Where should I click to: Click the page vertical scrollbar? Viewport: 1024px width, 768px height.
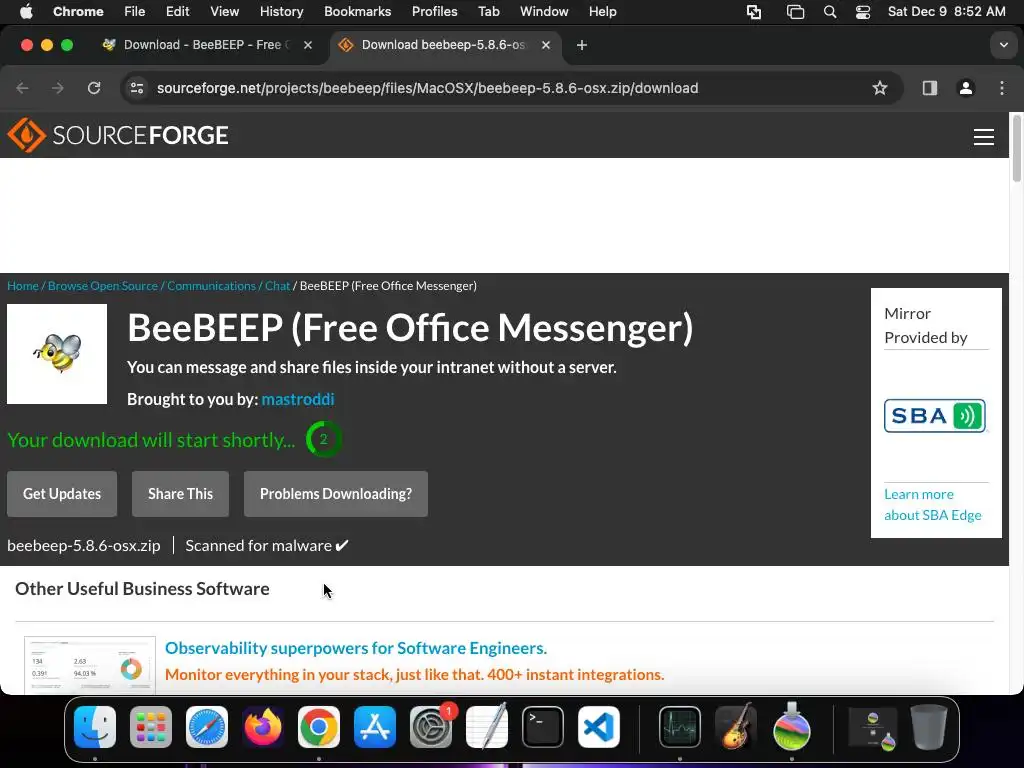point(1016,149)
